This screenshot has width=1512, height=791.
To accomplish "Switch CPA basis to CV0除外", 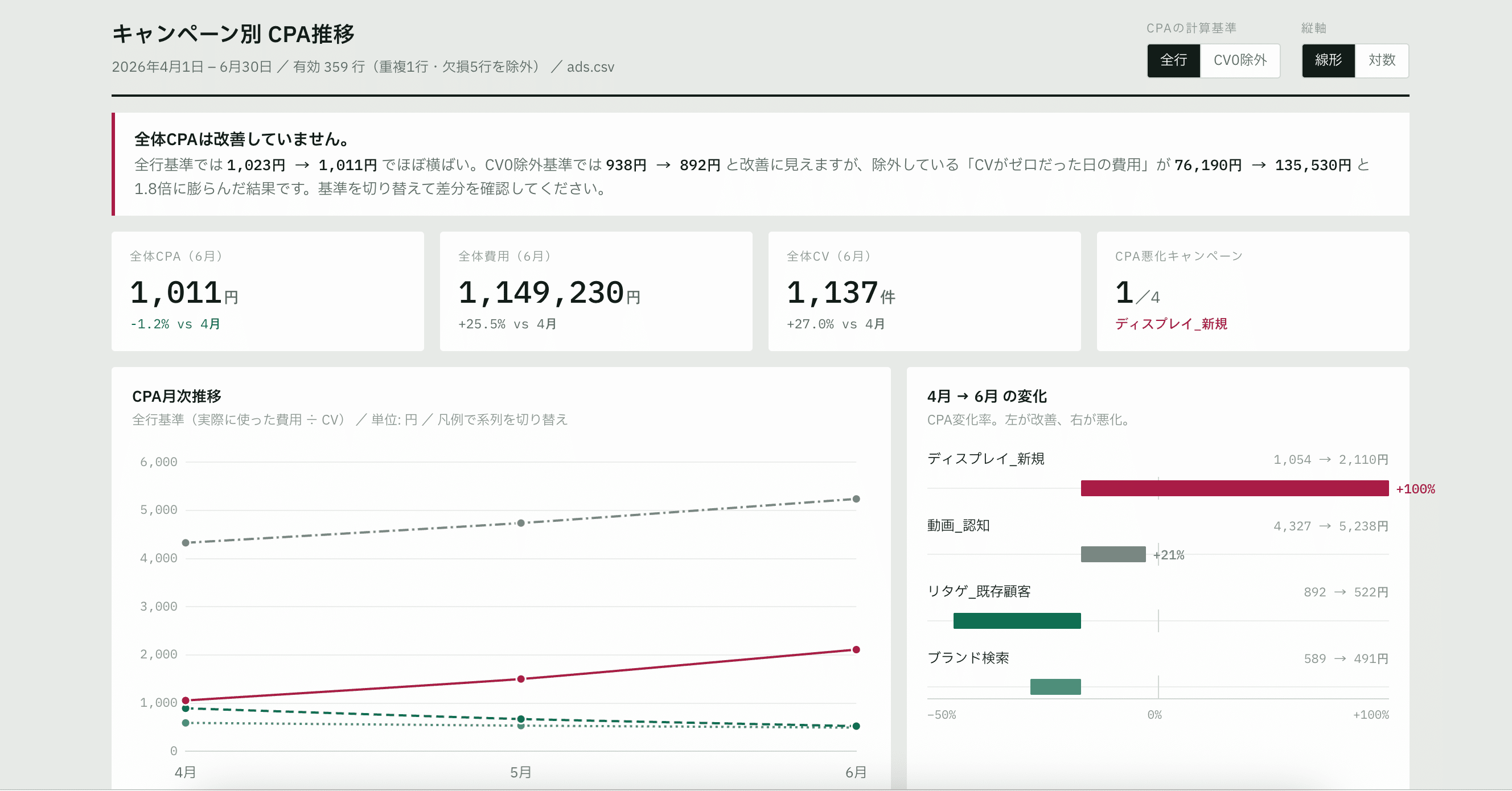I will (x=1240, y=60).
